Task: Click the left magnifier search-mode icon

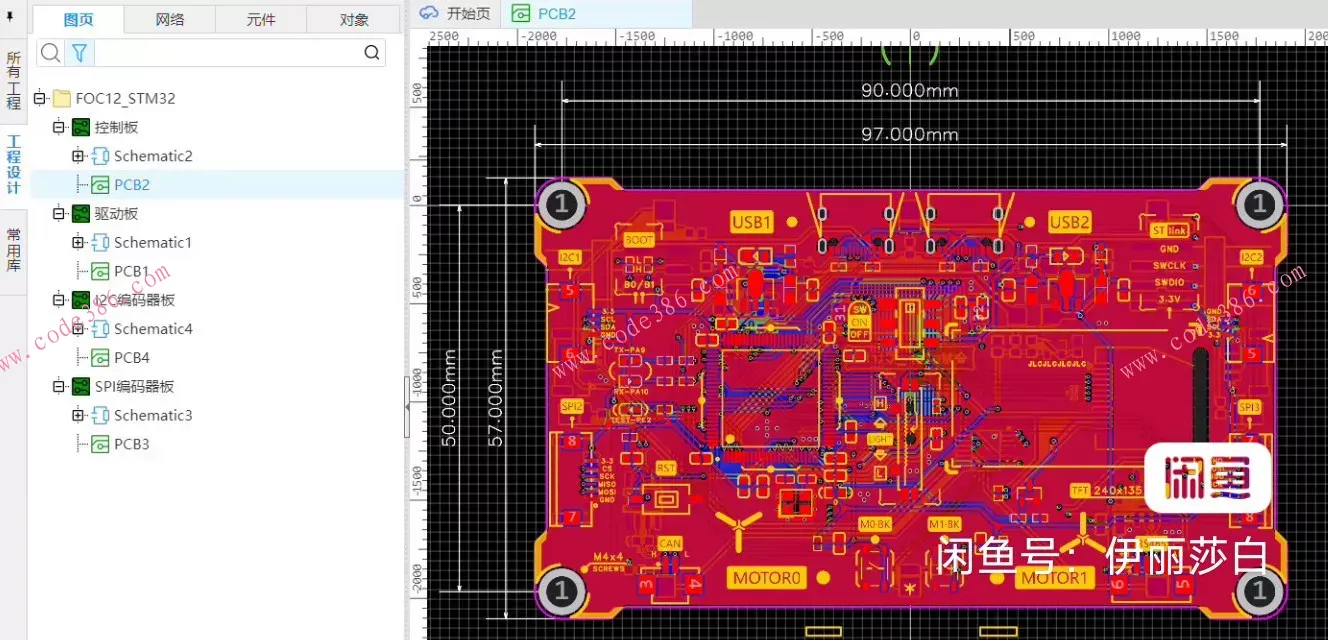Action: pos(50,53)
